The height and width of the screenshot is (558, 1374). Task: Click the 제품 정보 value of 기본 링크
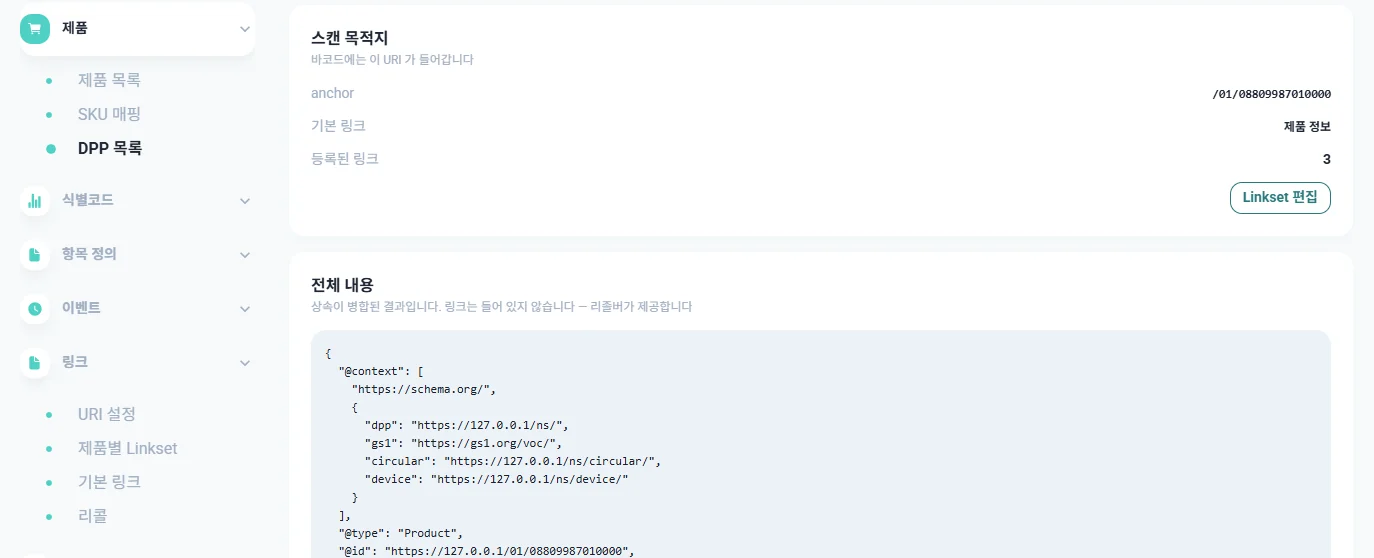(x=1307, y=126)
